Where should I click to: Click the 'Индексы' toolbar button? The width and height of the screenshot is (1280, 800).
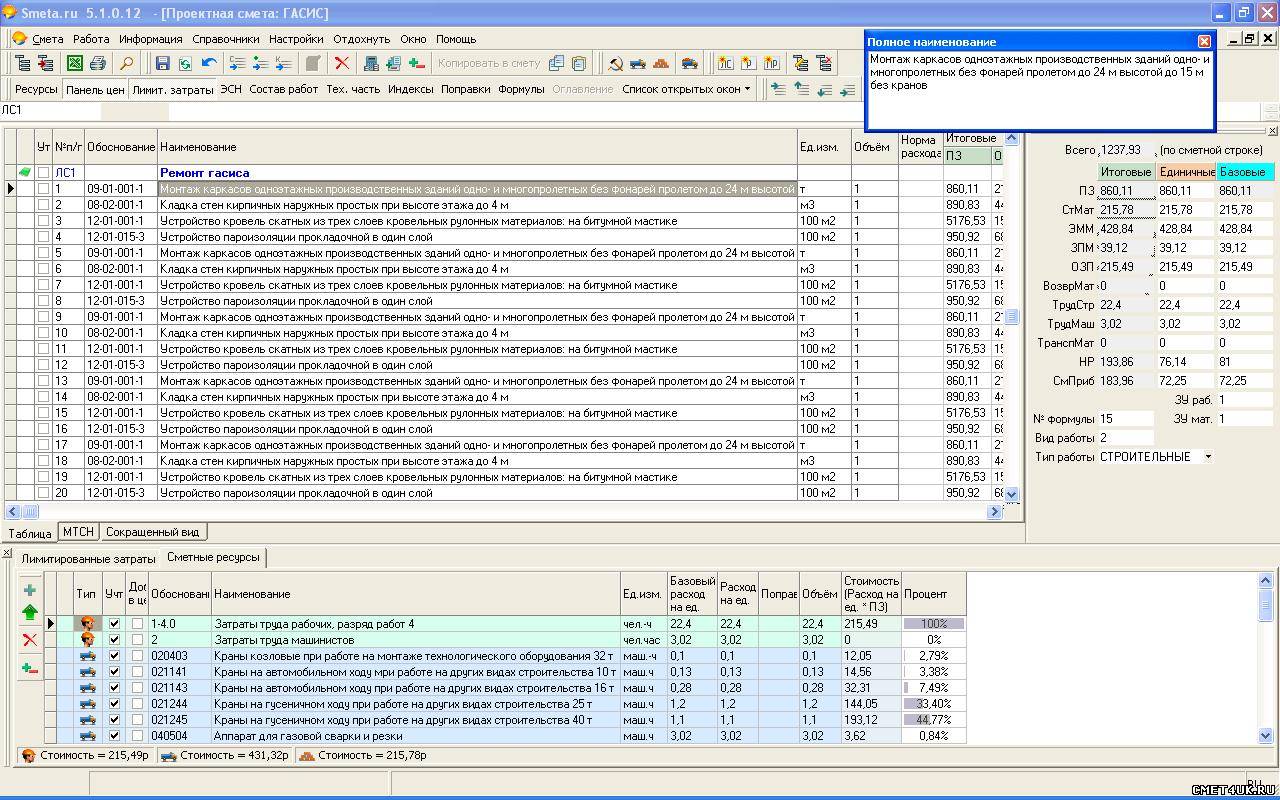410,89
